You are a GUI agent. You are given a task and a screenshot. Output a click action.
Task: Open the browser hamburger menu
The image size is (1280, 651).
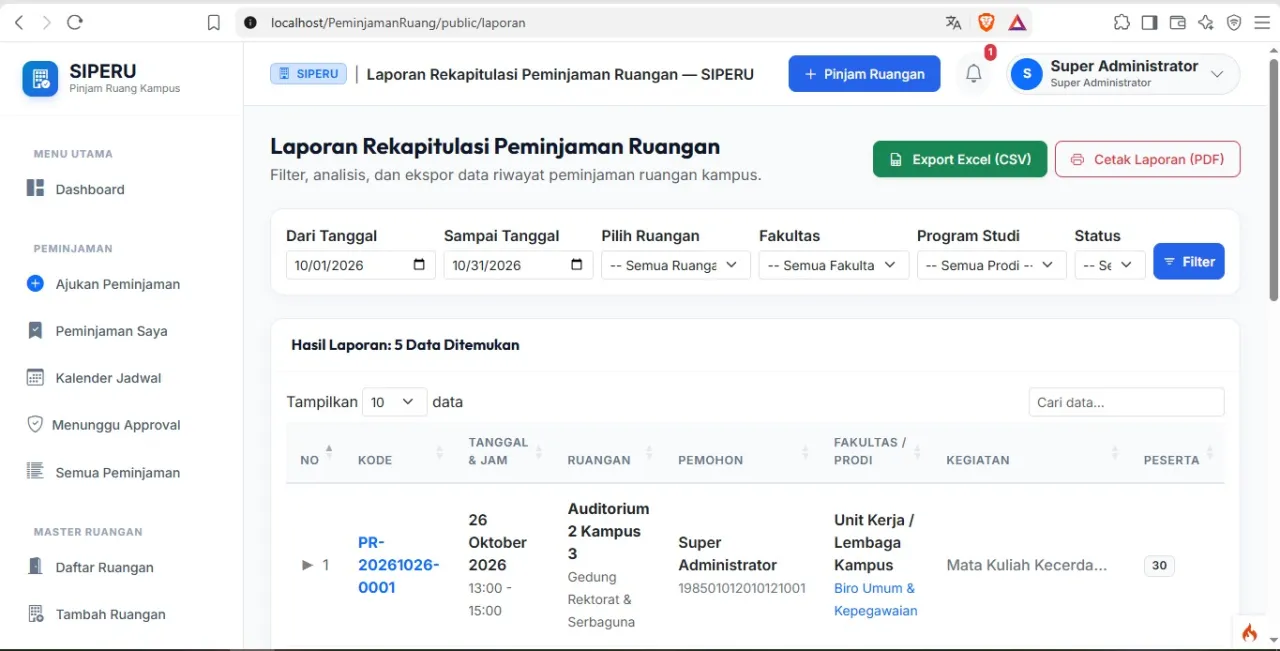(1262, 22)
